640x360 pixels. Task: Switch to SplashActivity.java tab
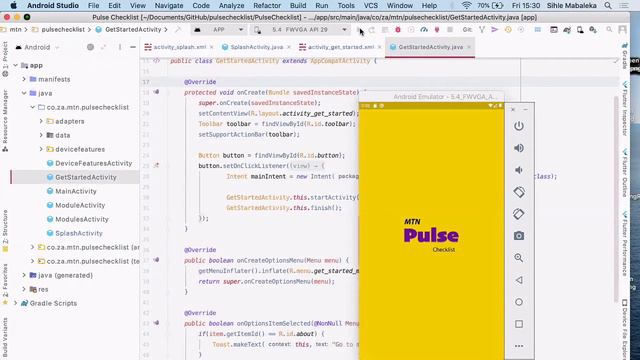click(x=257, y=47)
